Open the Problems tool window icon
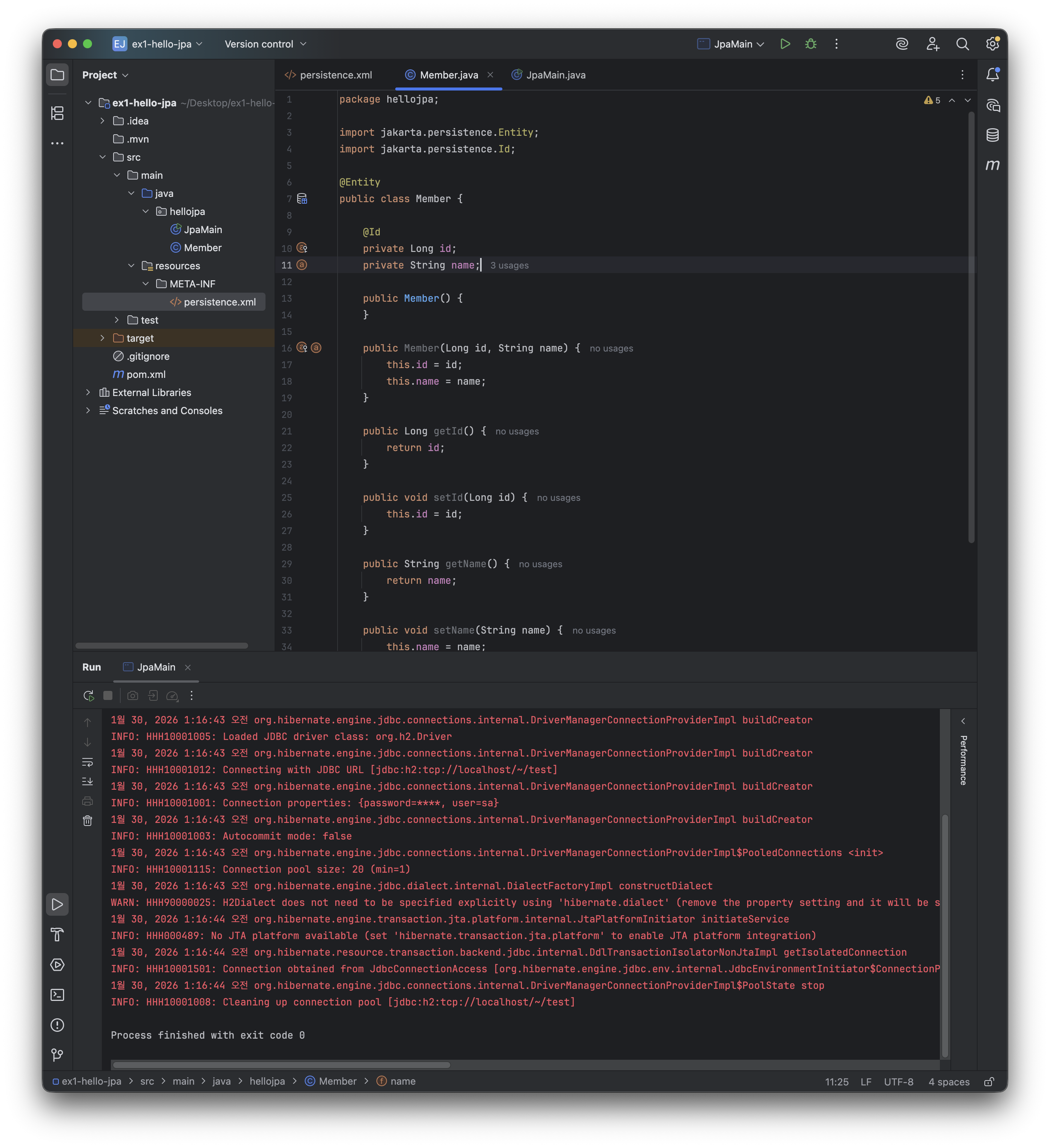This screenshot has width=1050, height=1148. (x=57, y=1025)
